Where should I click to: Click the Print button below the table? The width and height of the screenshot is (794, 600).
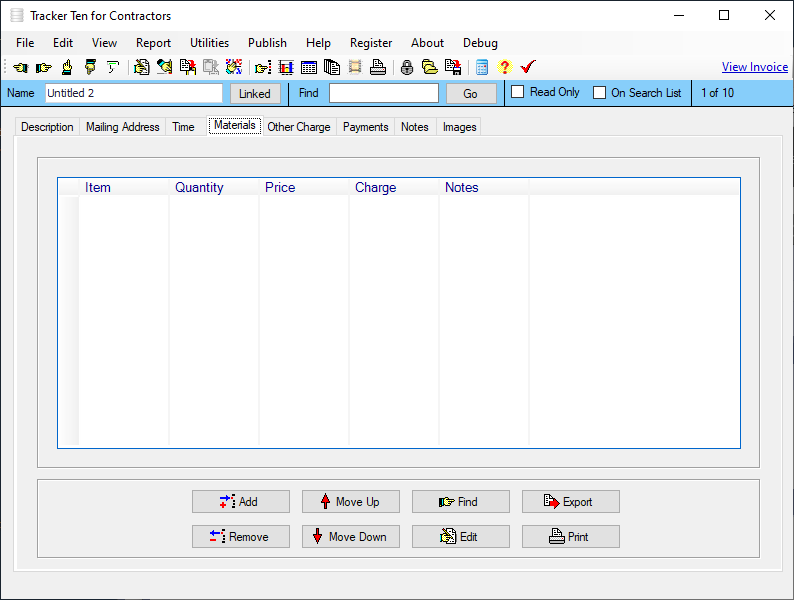[x=571, y=537]
